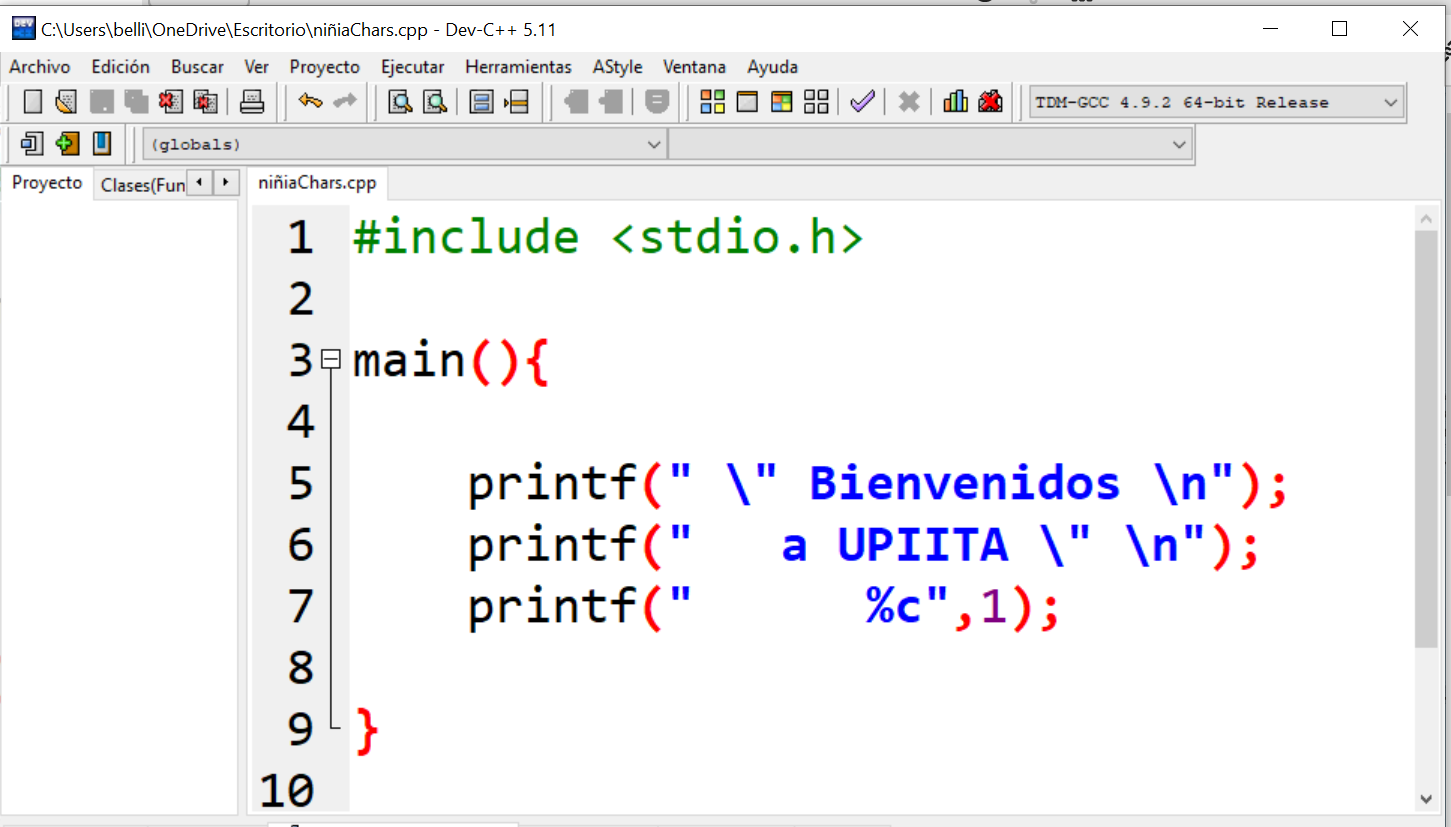Click the green plus icon in the second toolbar
The width and height of the screenshot is (1451, 827).
pyautogui.click(x=67, y=144)
